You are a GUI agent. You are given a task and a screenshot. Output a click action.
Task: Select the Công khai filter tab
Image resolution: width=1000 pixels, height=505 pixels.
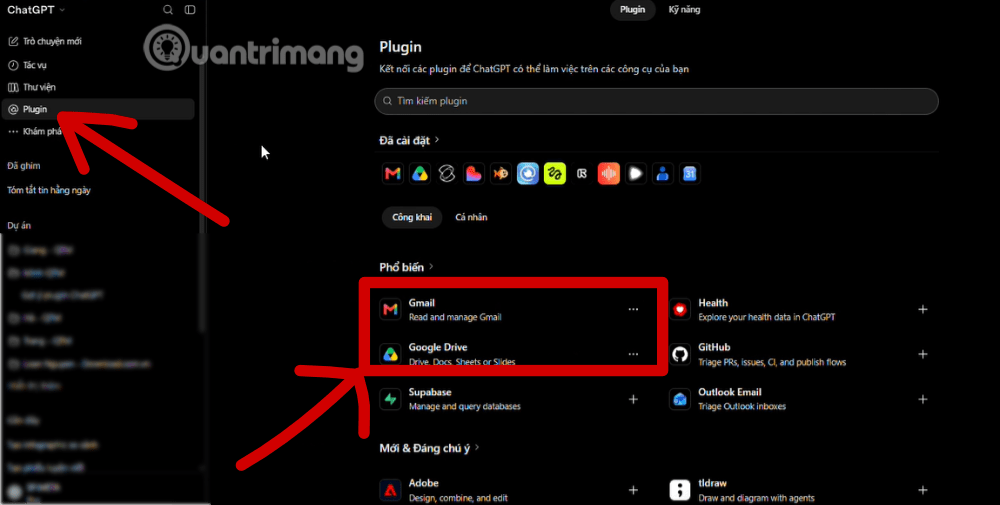click(412, 217)
